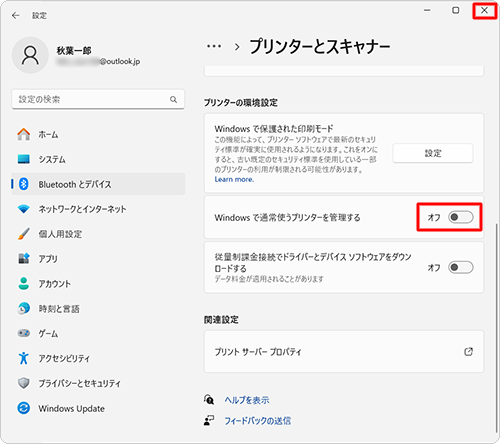Click the アカウント person icon
Image resolution: width=500 pixels, height=444 pixels.
click(24, 284)
